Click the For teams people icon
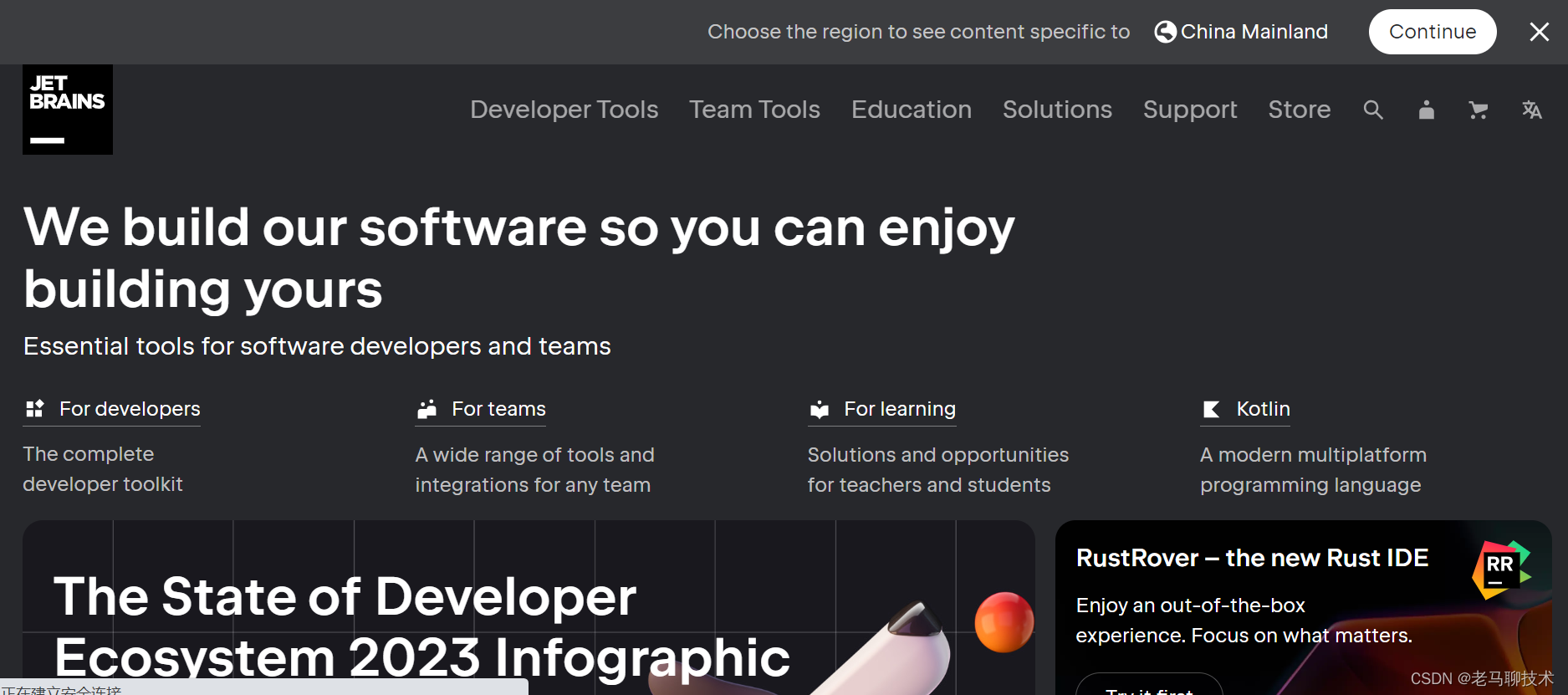 pyautogui.click(x=427, y=408)
